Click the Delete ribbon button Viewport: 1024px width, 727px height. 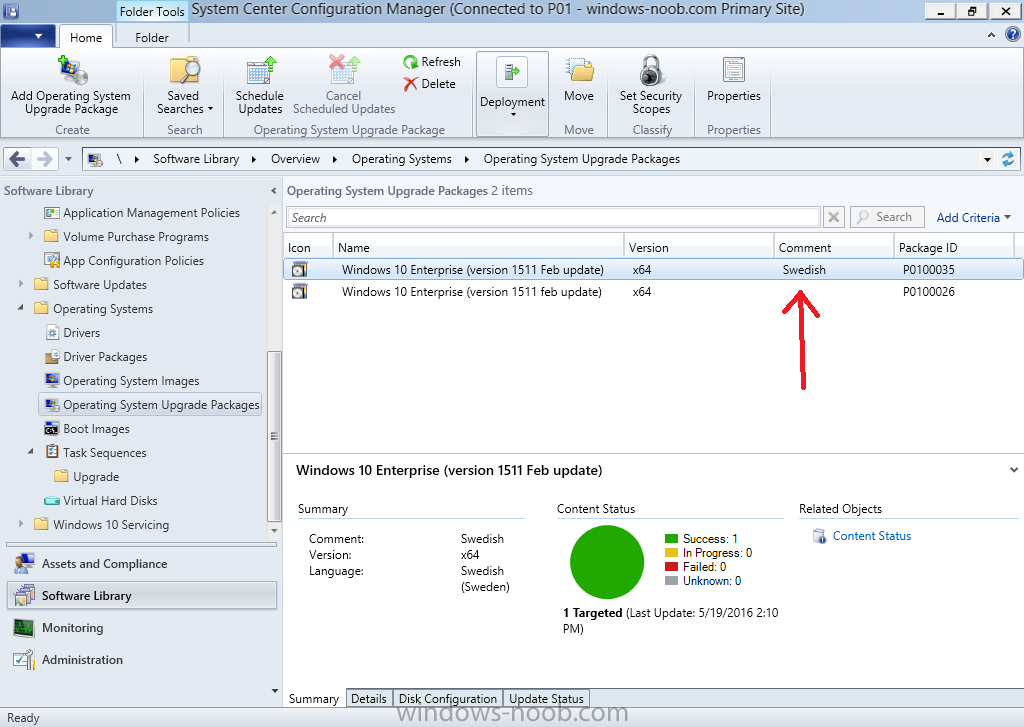coord(430,84)
